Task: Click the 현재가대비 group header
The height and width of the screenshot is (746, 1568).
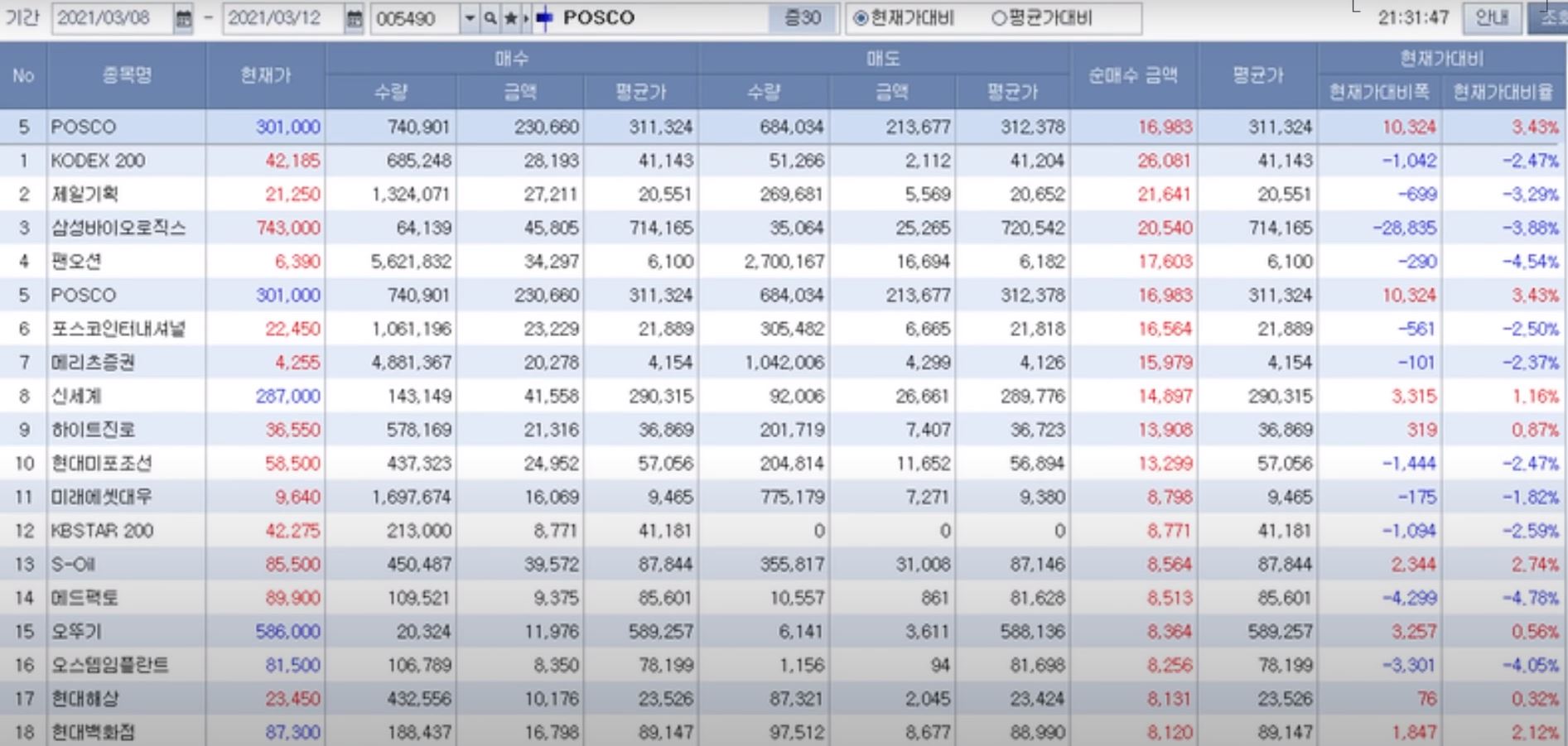Action: [1441, 58]
